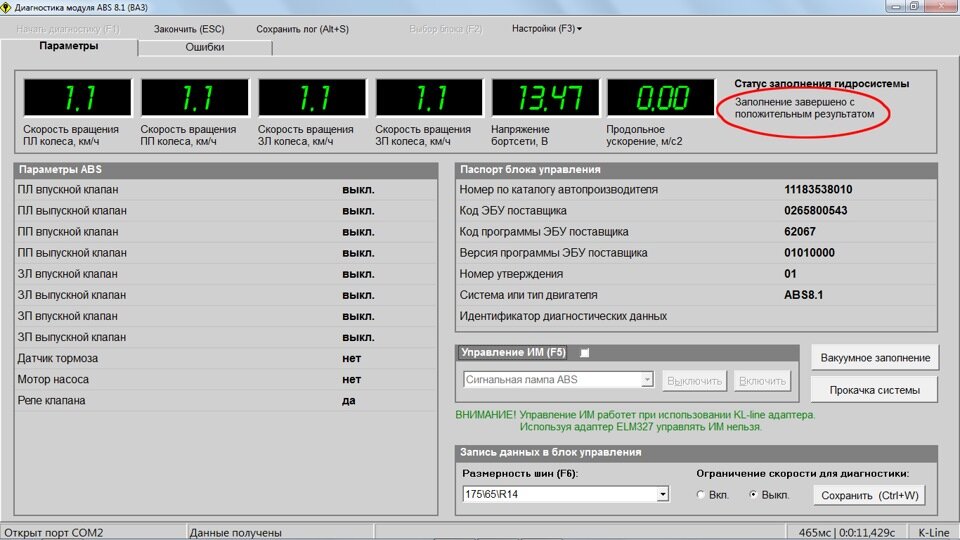Viewport: 960px width, 540px height.
Task: Expand the tire size 175\65\R14 dropdown arrow
Action: pos(662,494)
